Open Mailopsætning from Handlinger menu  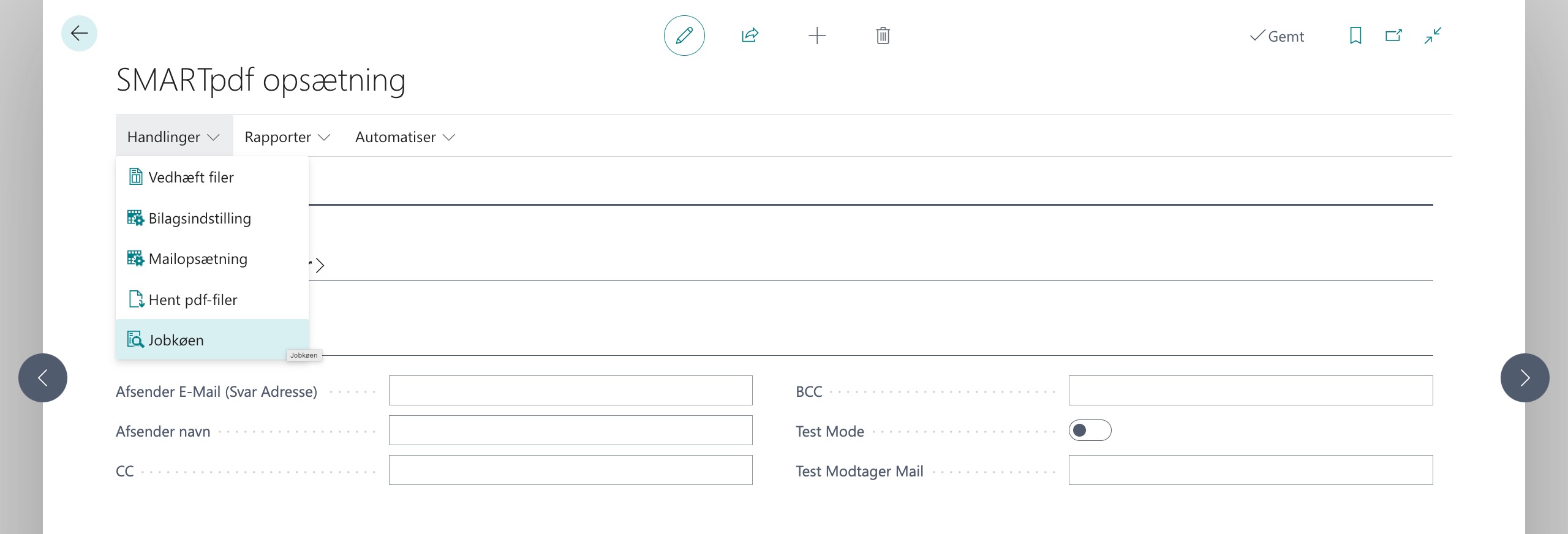pos(198,259)
